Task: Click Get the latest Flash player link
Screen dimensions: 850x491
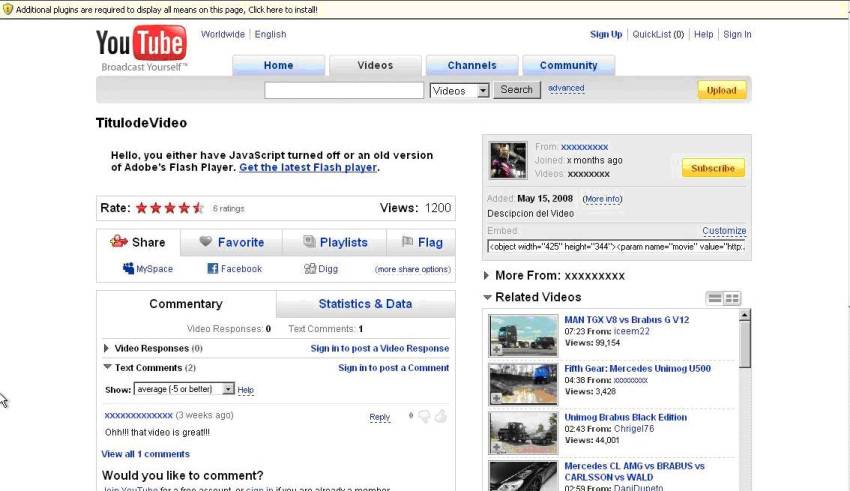Action: (308, 167)
